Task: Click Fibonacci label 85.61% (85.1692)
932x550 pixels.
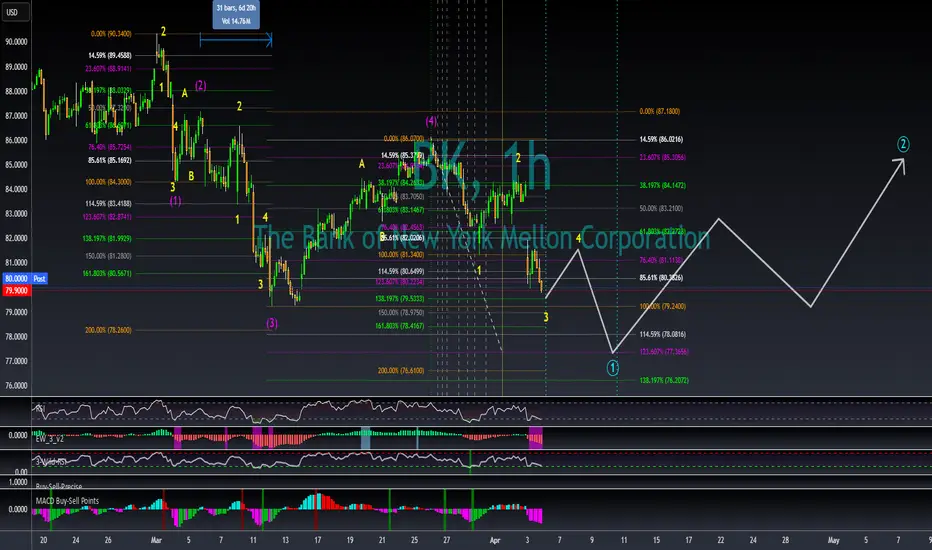Action: coord(110,160)
